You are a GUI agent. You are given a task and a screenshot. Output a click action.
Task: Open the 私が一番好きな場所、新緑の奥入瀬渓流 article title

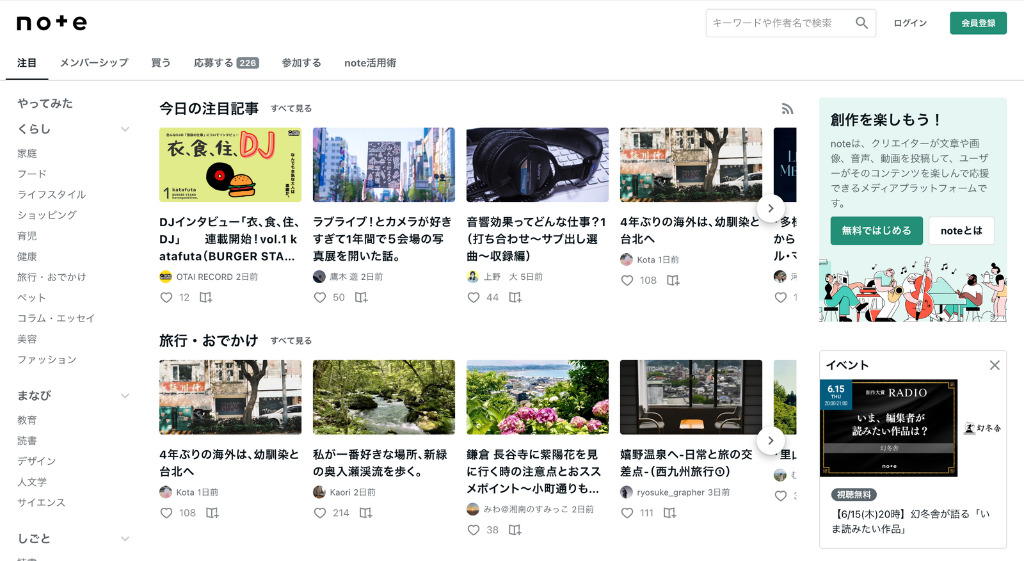(380, 462)
